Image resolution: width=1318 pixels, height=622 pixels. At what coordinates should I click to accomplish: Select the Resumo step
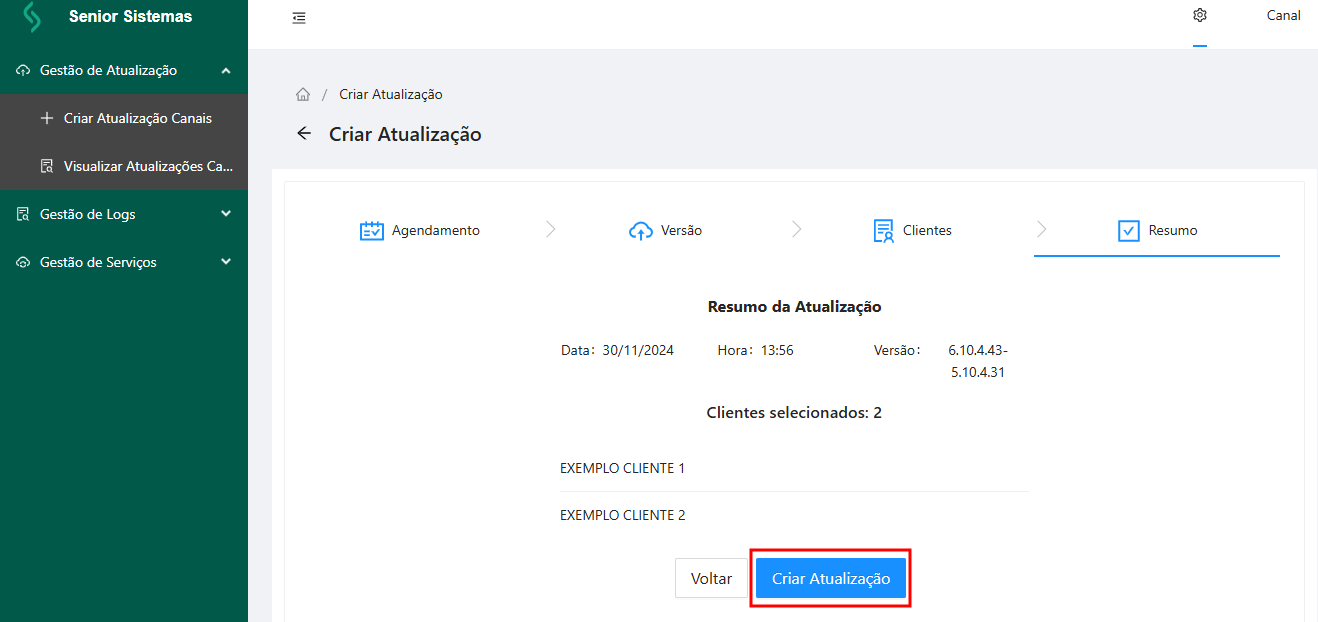1157,230
